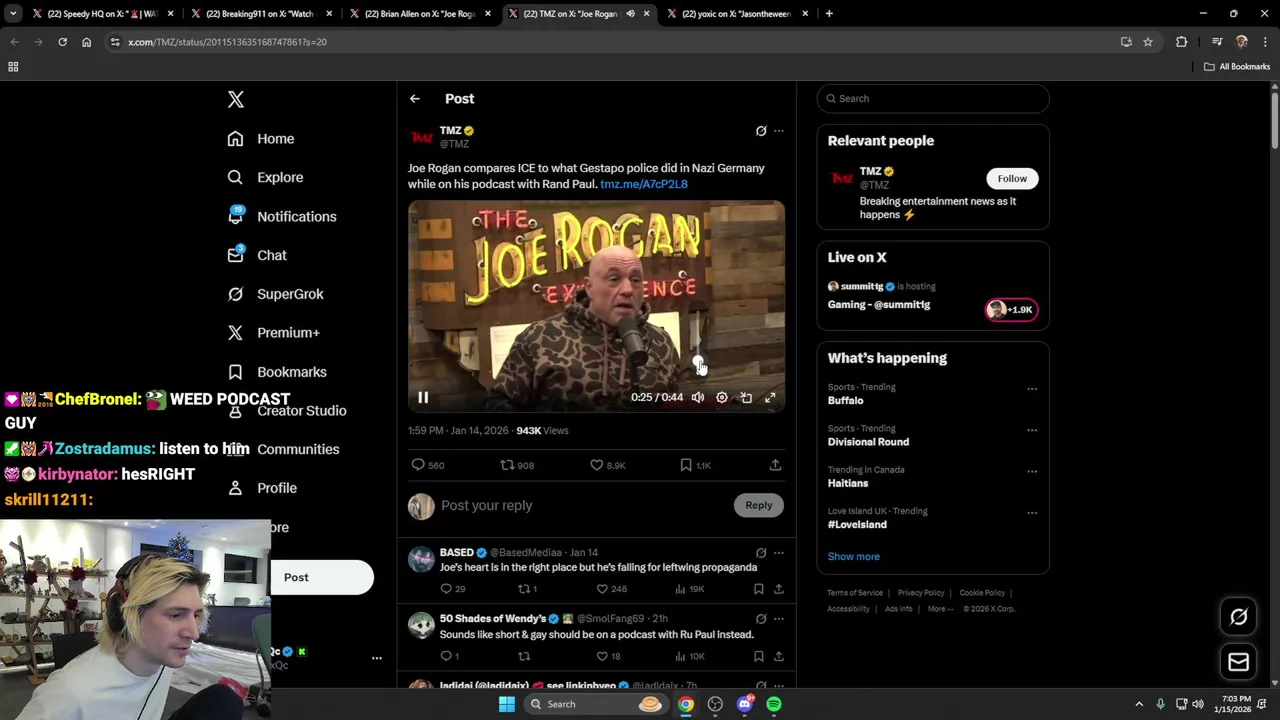Open floating messages envelope button
The image size is (1280, 720).
pyautogui.click(x=1238, y=662)
